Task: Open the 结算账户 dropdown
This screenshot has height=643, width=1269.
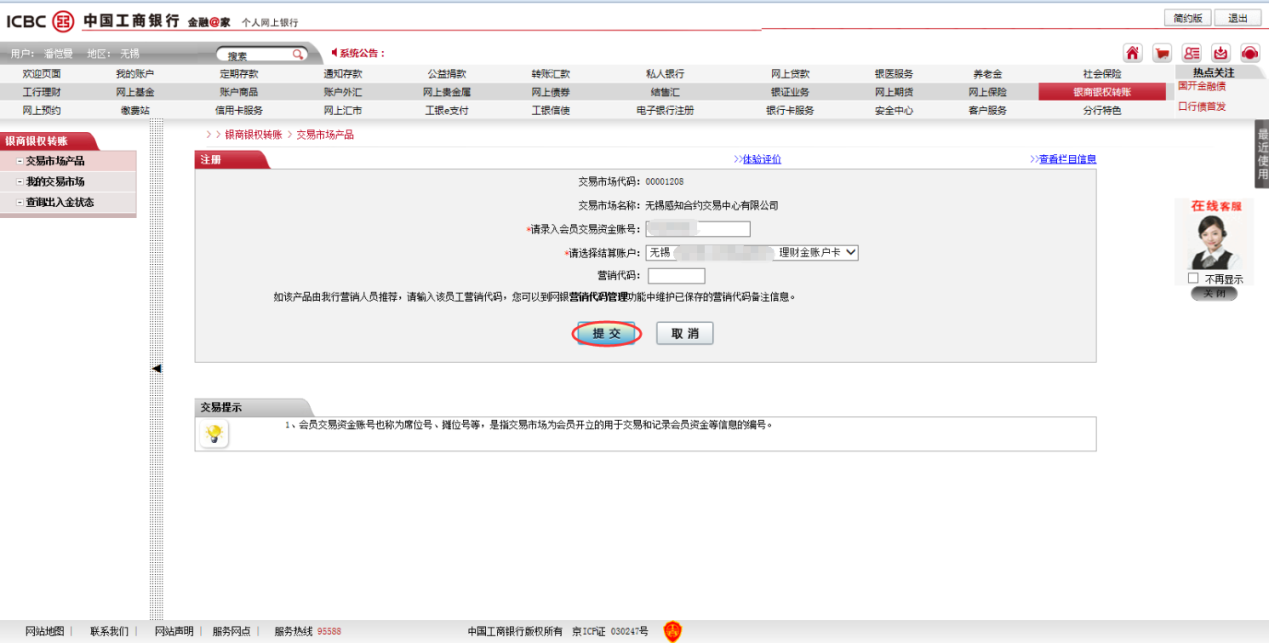Action: [x=752, y=253]
